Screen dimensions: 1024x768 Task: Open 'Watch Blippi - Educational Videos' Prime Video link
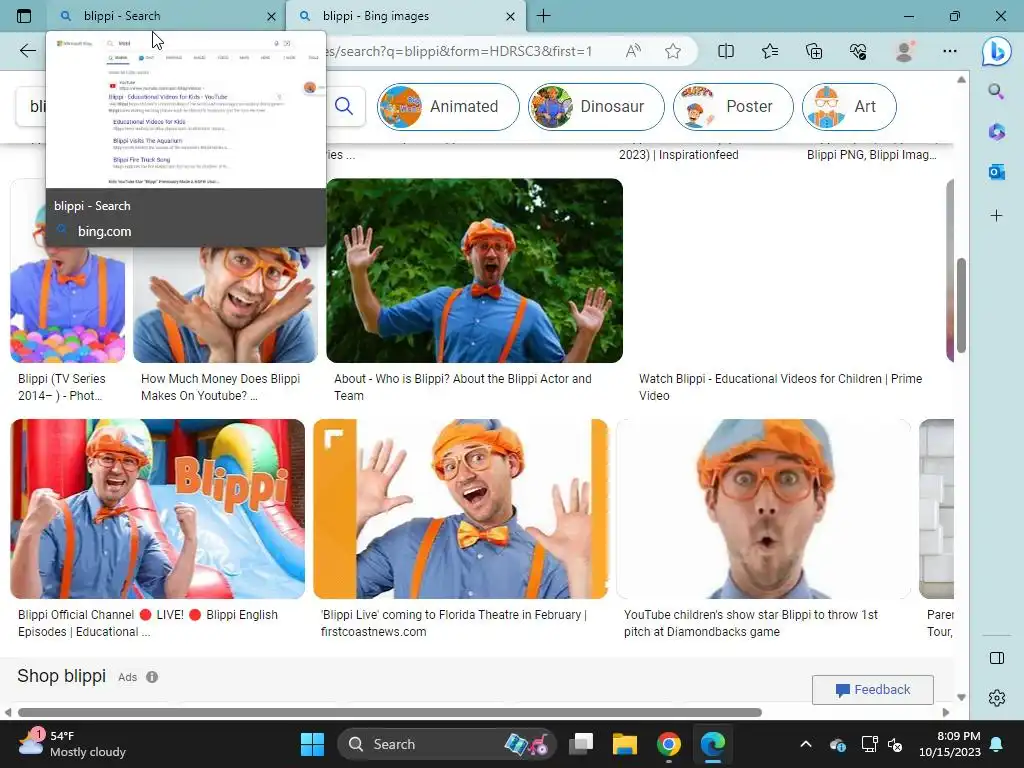(x=780, y=387)
